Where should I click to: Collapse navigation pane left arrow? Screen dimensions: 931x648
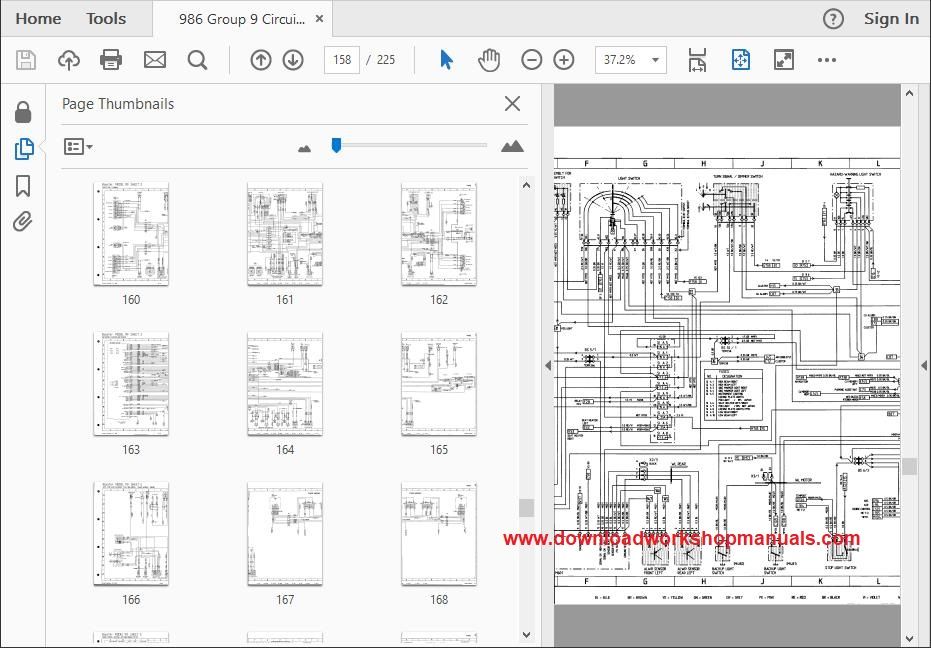548,365
